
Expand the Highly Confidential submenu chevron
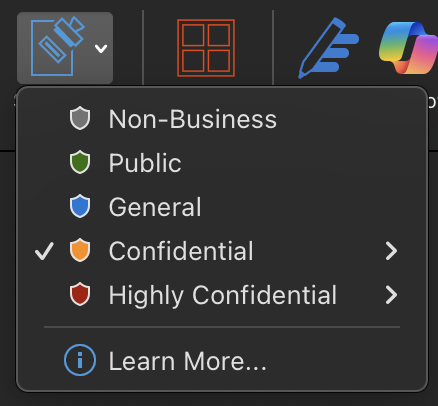(x=391, y=295)
